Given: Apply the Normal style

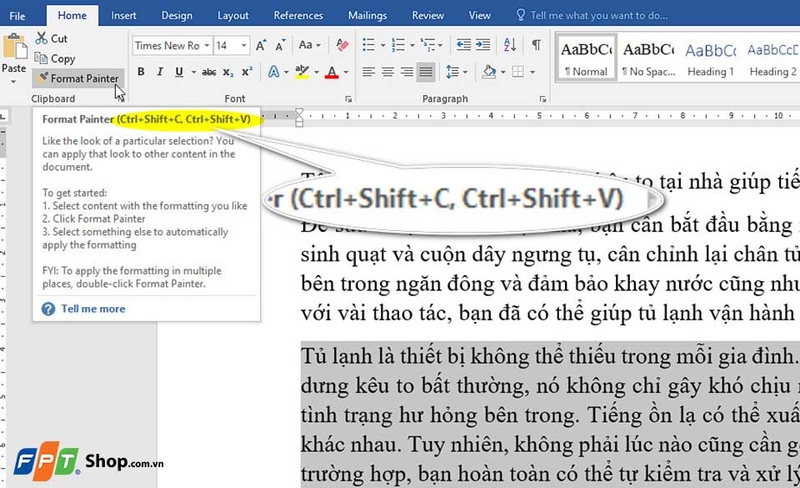Looking at the screenshot, I should point(586,58).
